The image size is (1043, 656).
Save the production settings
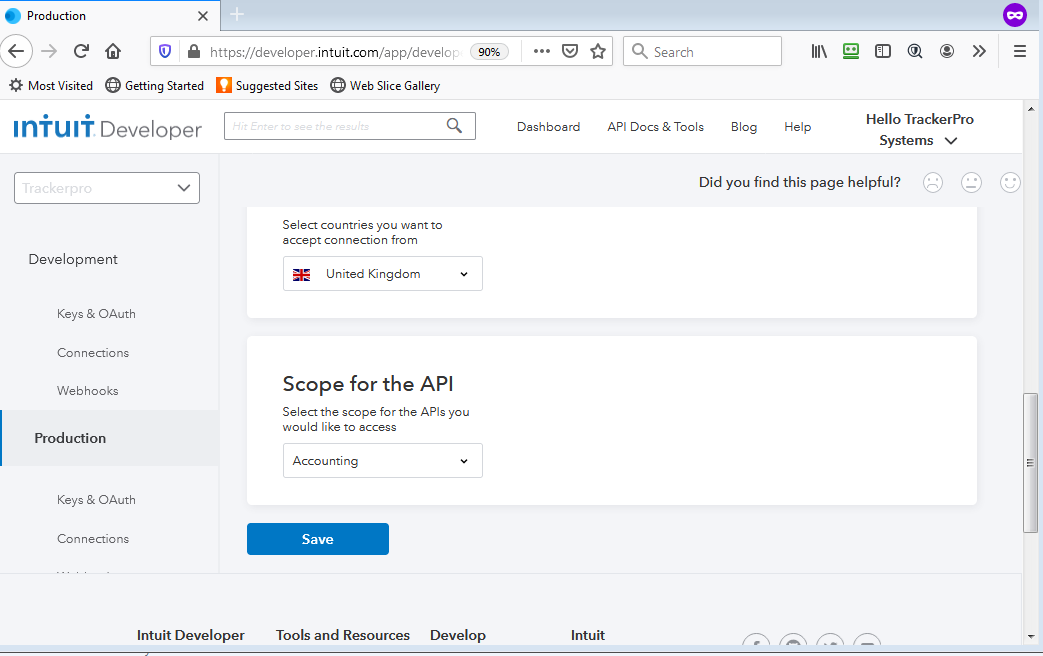[318, 539]
